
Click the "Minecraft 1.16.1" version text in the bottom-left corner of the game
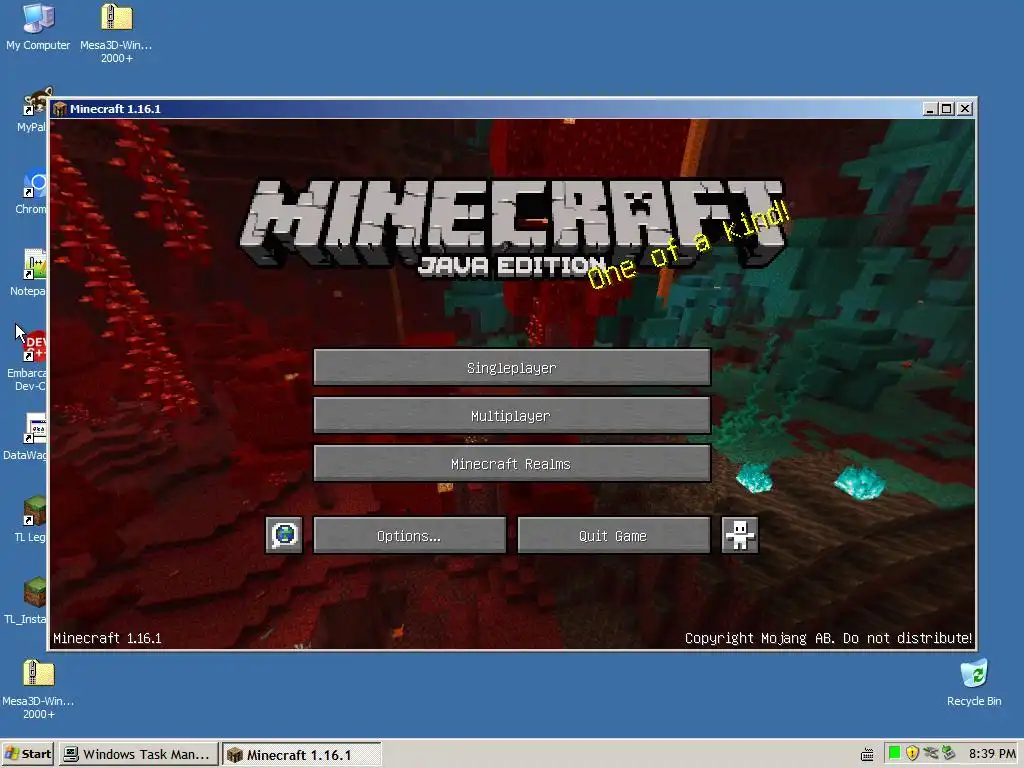107,638
